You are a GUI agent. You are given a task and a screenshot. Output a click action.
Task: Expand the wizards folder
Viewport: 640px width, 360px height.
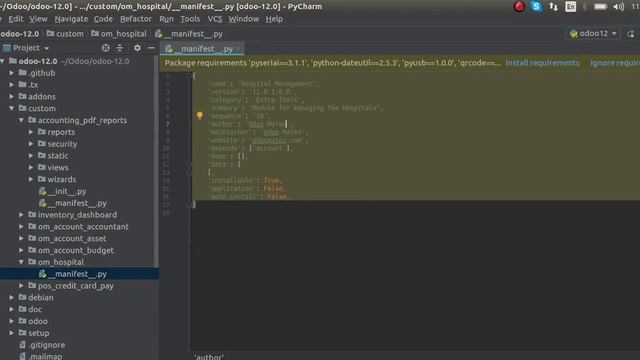(x=31, y=179)
